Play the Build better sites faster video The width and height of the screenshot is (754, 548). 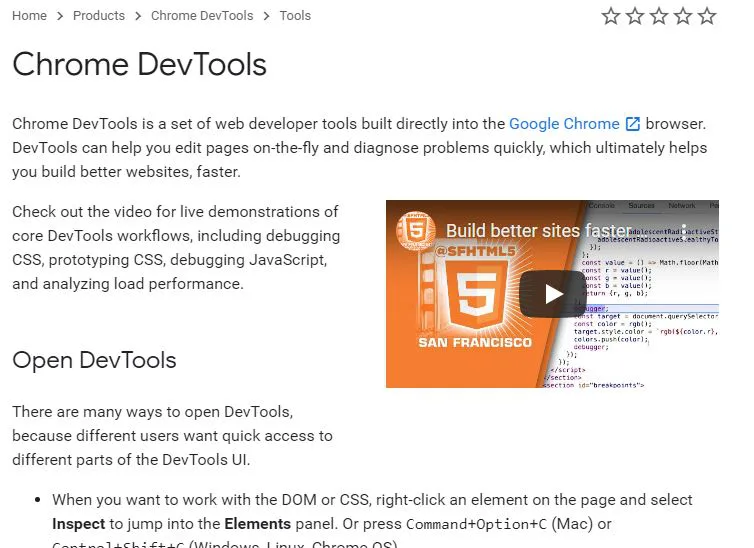point(552,294)
